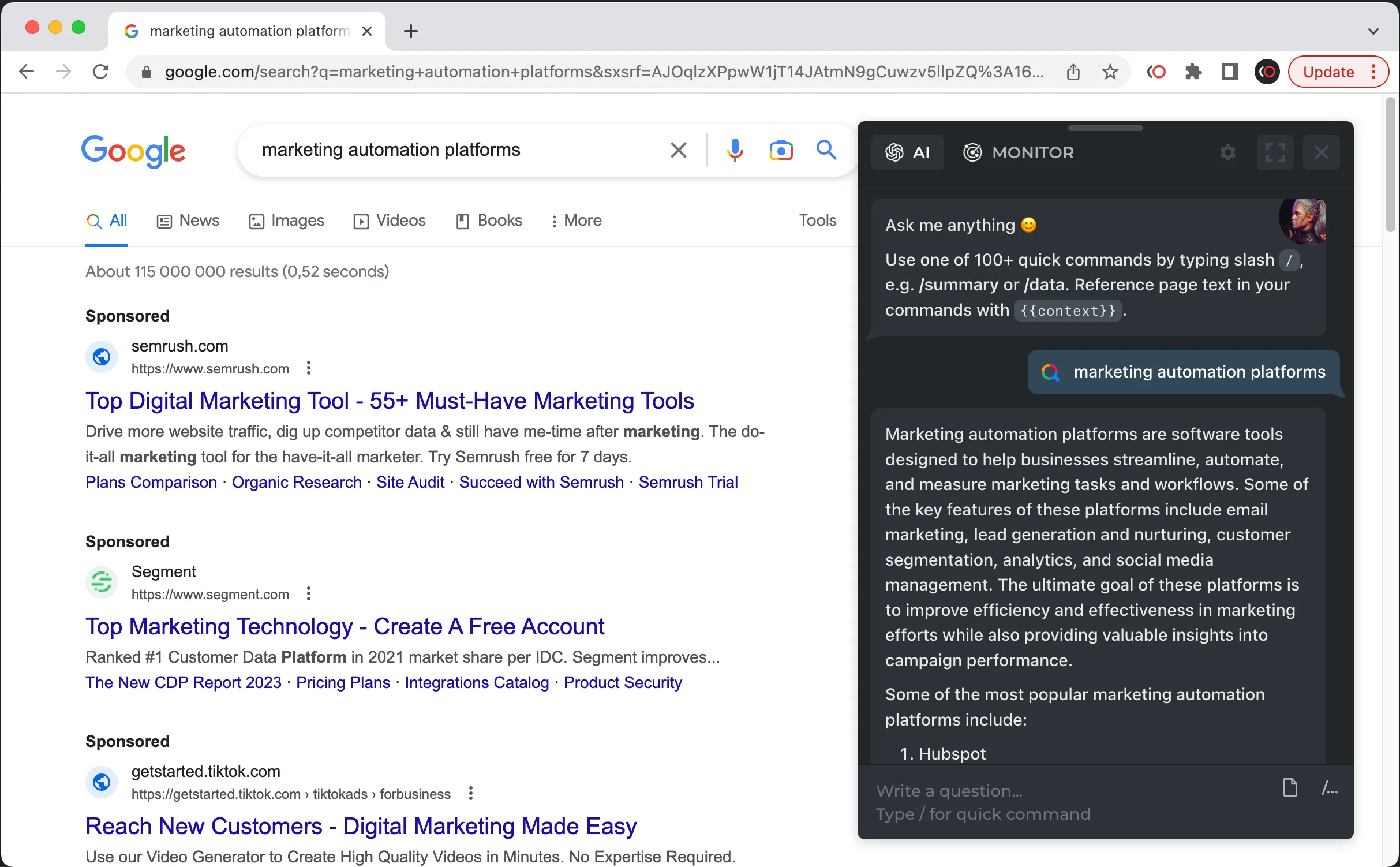Search by image with camera icon

[781, 150]
